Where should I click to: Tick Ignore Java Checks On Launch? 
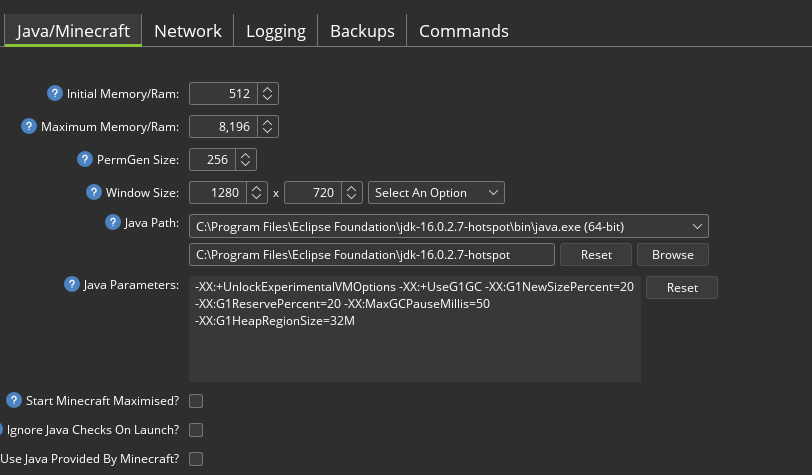(196, 430)
